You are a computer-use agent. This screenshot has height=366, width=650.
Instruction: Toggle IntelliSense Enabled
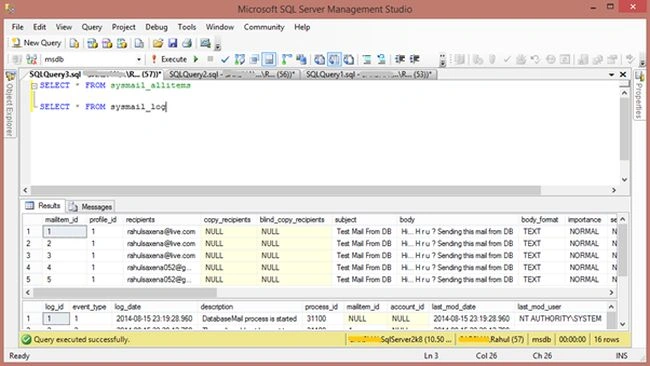click(x=269, y=59)
